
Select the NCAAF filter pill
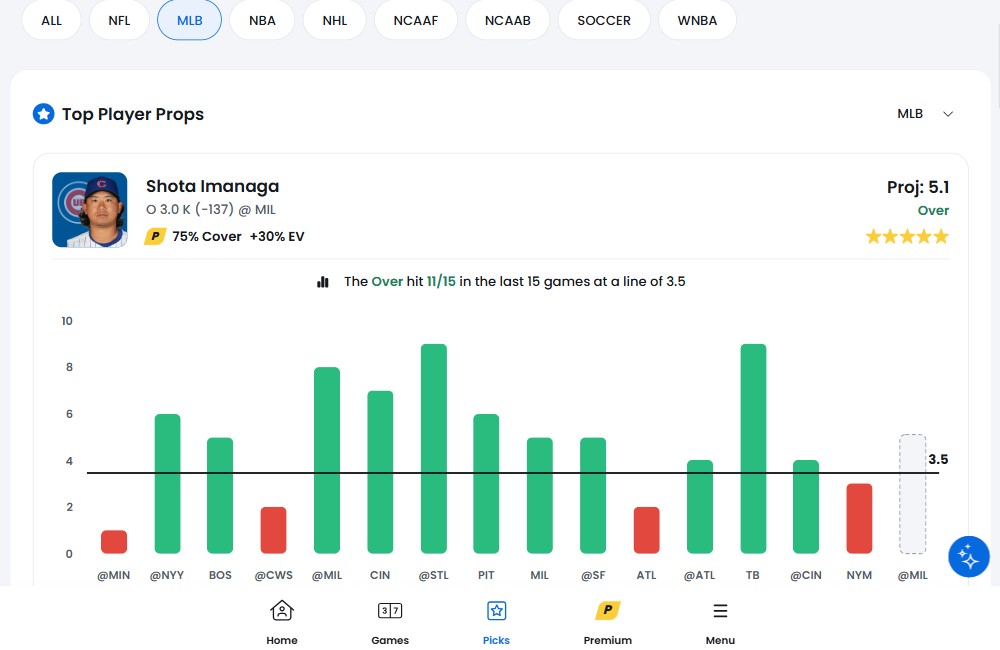[x=416, y=20]
